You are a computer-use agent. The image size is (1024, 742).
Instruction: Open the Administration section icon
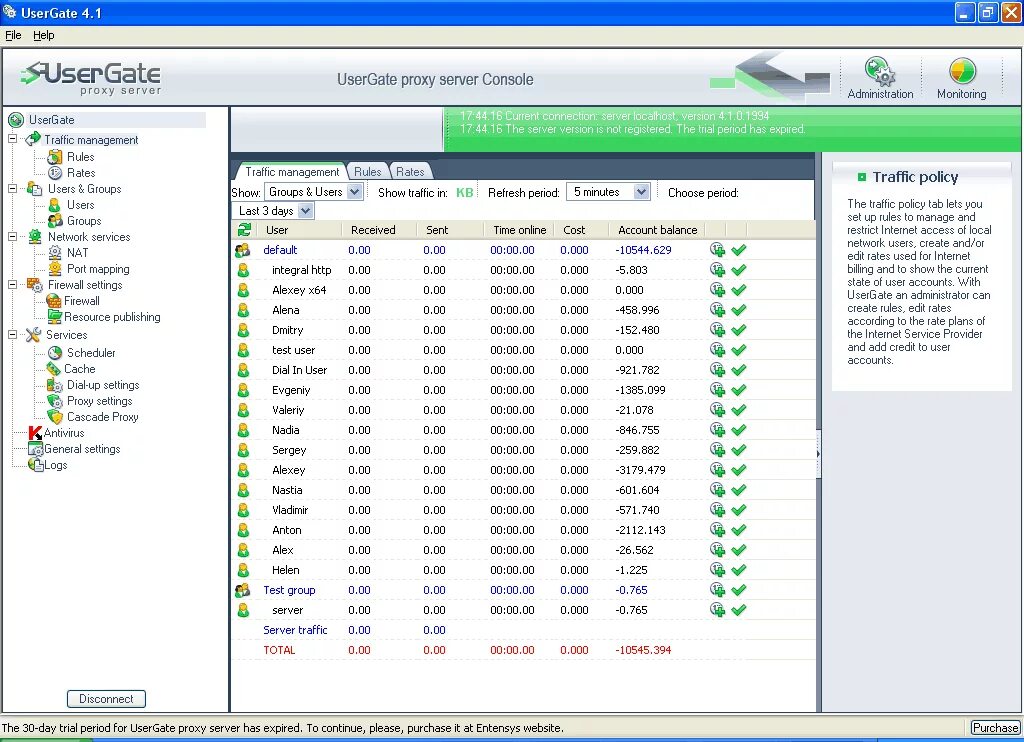880,71
